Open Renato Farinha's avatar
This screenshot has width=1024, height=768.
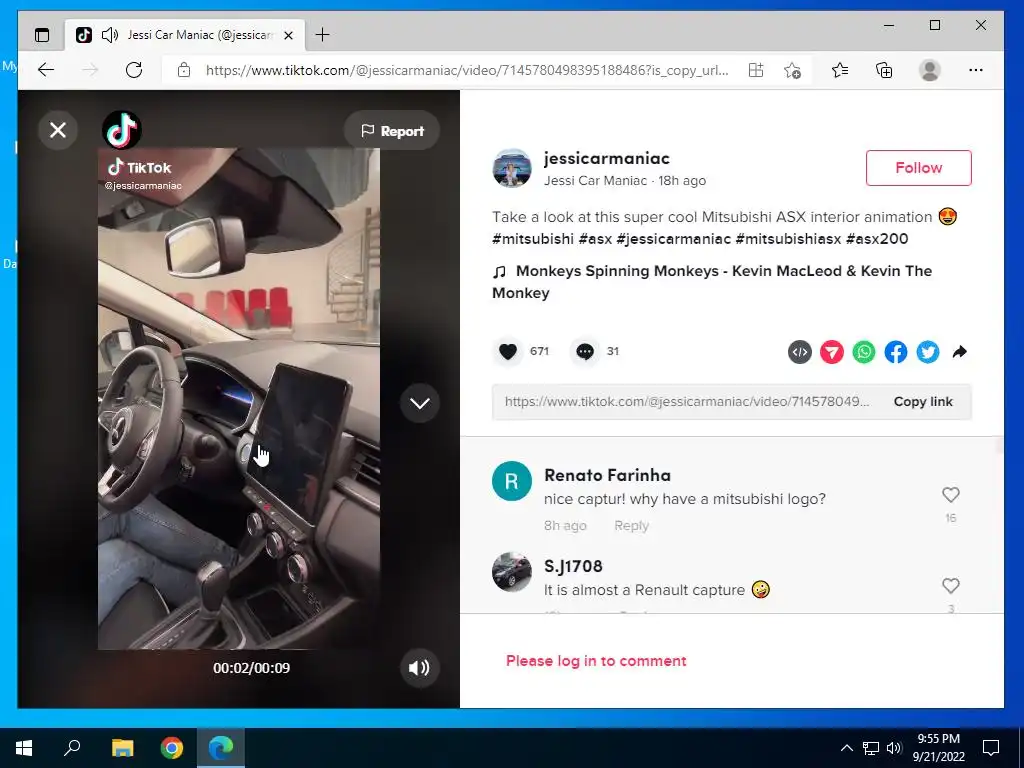pos(511,481)
